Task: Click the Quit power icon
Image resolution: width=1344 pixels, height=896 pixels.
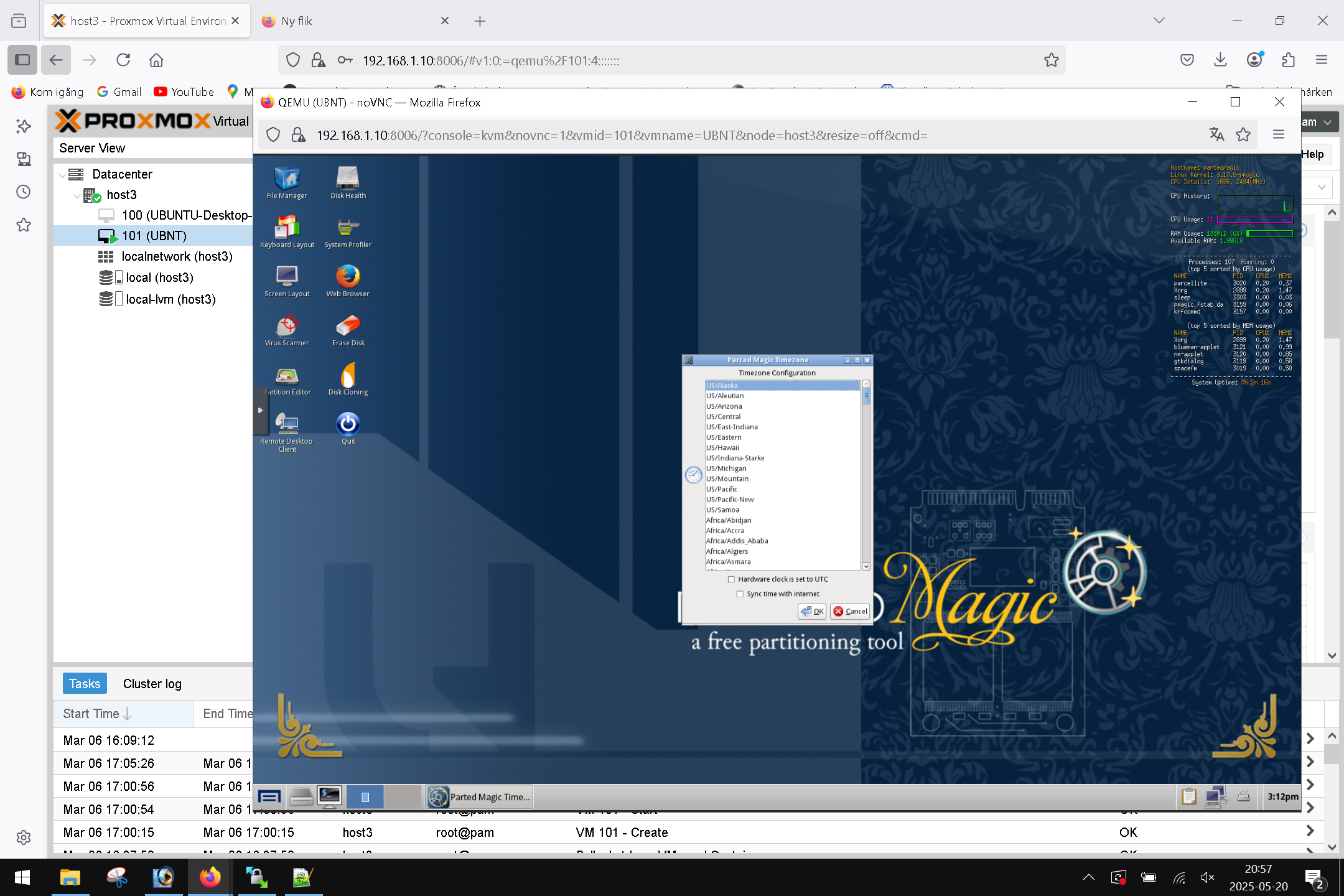Action: [x=348, y=425]
